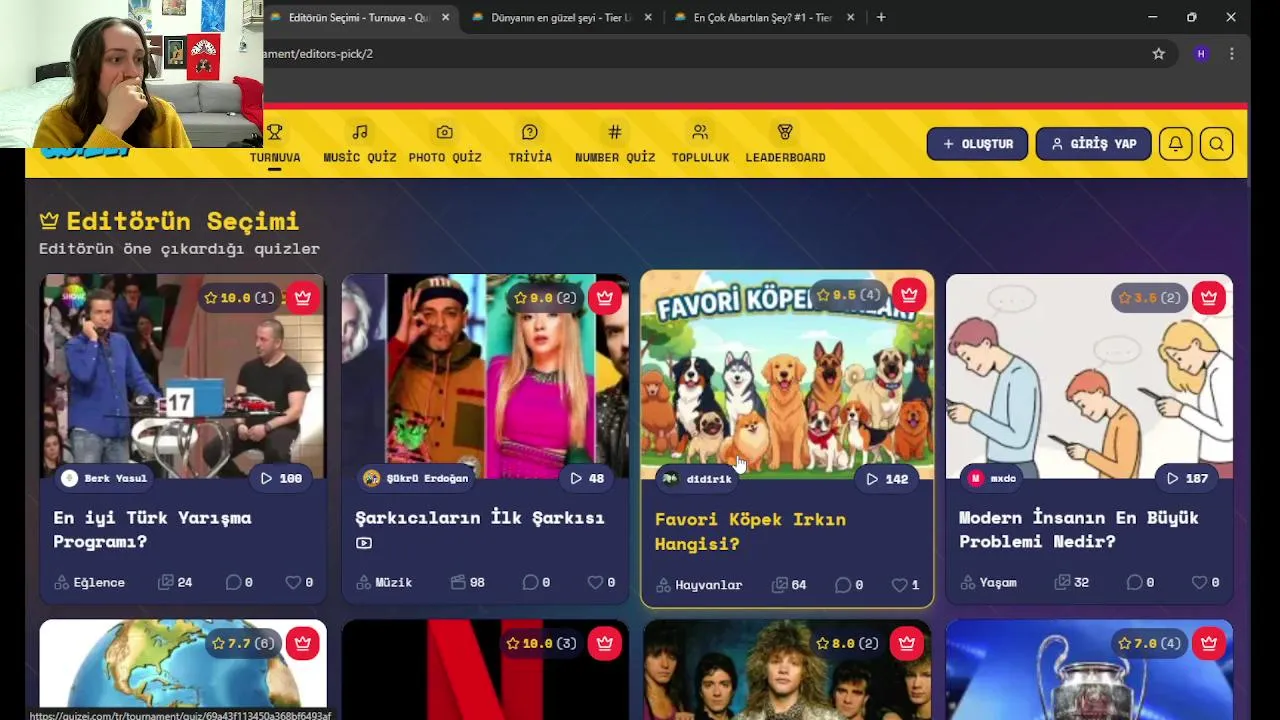Open Şarkıcıların İlk Şarkısı thumbnail
The width and height of the screenshot is (1280, 720).
pos(485,376)
